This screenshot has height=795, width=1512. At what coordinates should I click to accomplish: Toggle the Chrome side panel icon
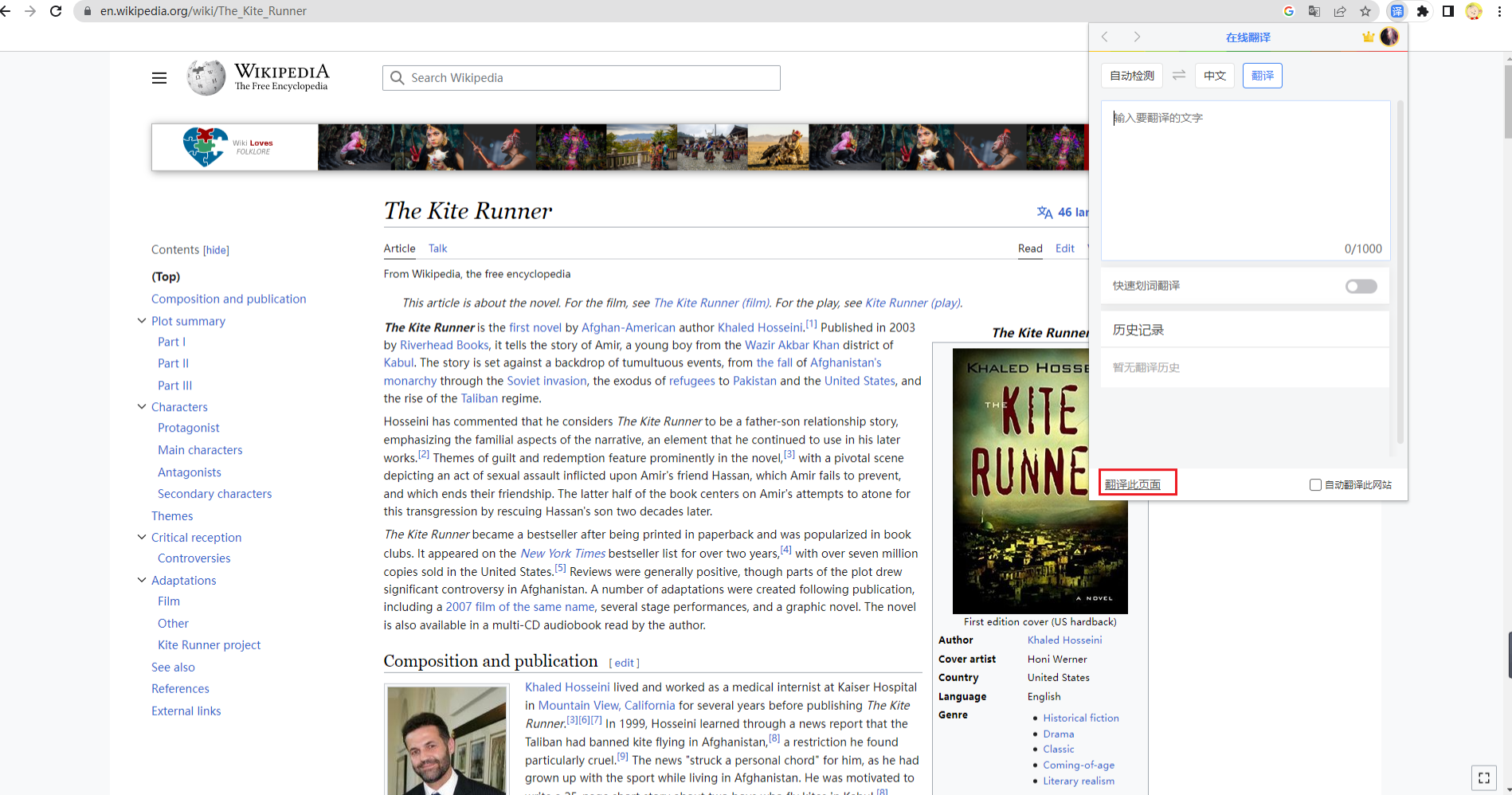pos(1448,11)
